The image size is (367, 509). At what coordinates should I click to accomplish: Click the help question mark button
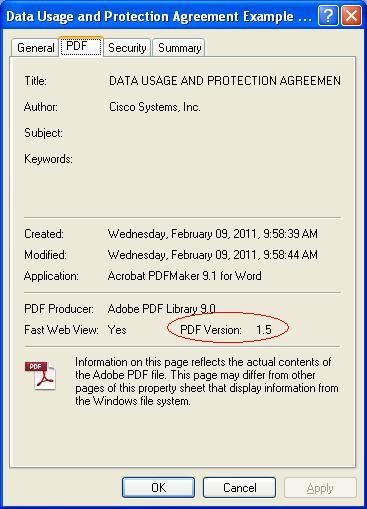coord(328,15)
